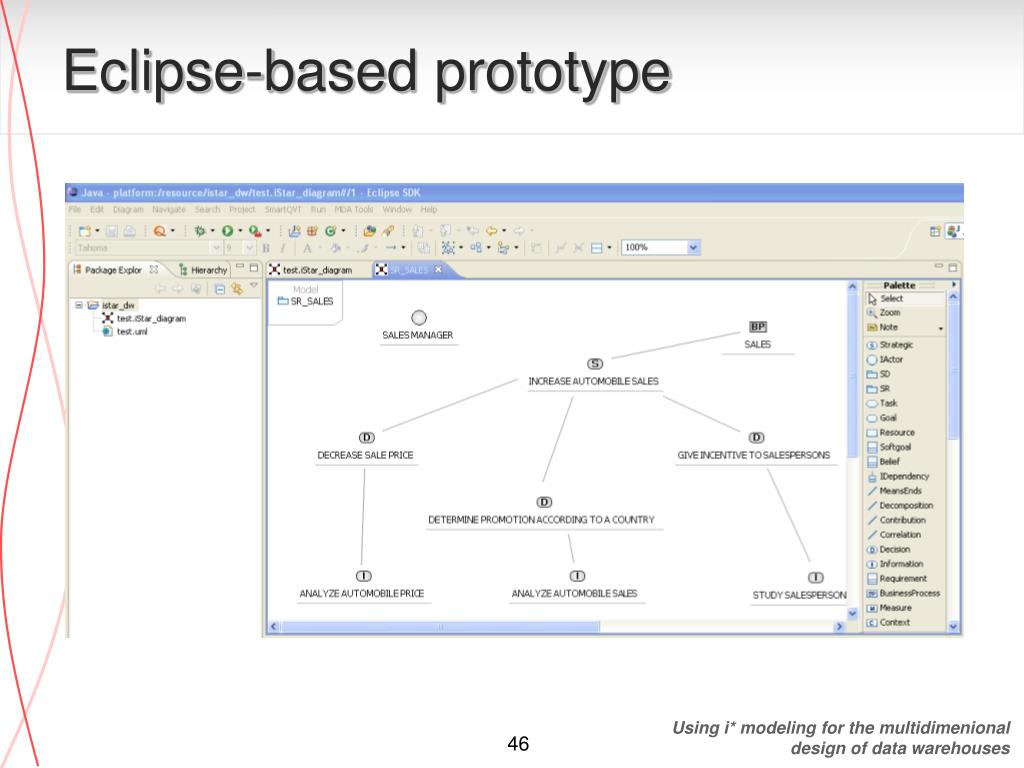Image resolution: width=1024 pixels, height=768 pixels.
Task: Open the Run button dropdown arrow
Action: pos(240,231)
